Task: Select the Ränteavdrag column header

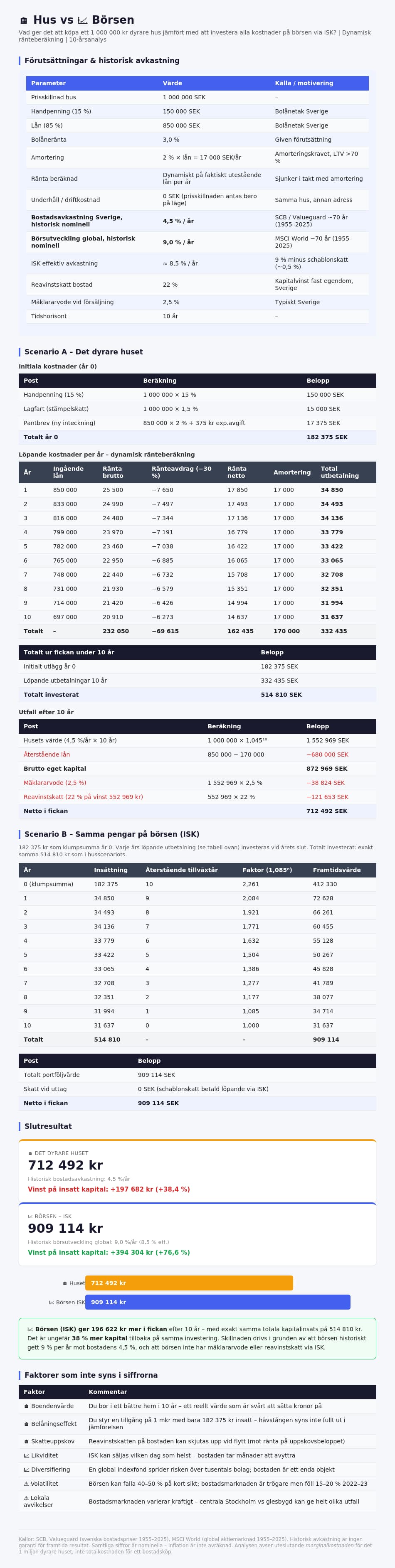Action: (182, 472)
